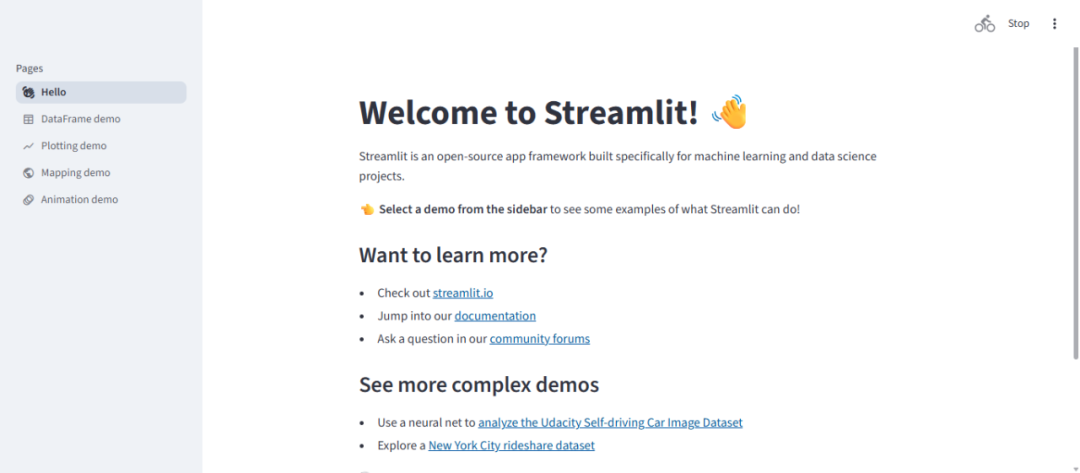The height and width of the screenshot is (473, 1080).
Task: Click the 'See more complex demos' heading
Action: [x=479, y=385]
